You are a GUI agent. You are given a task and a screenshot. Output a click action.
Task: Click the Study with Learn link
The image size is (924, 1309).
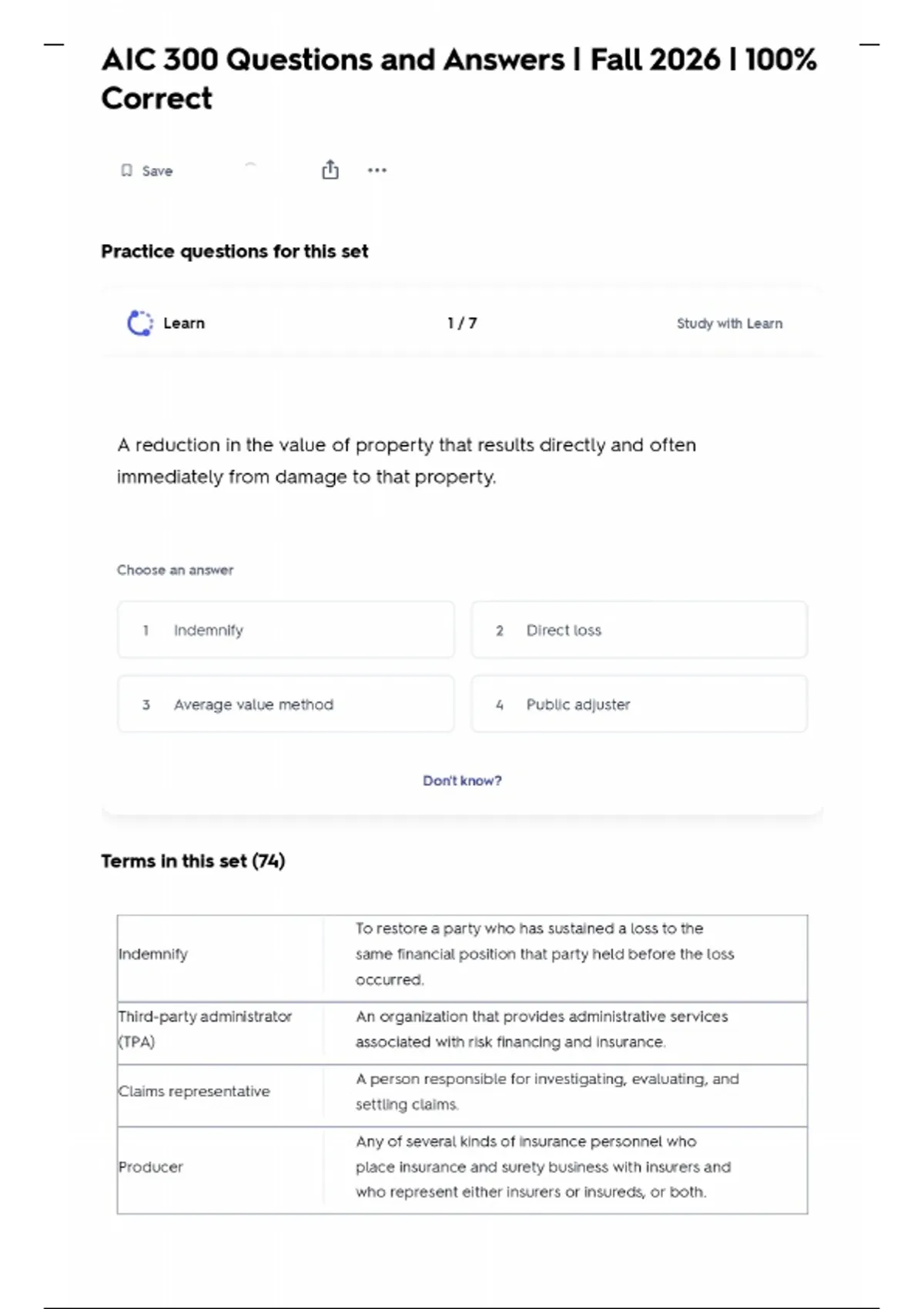[x=729, y=323]
